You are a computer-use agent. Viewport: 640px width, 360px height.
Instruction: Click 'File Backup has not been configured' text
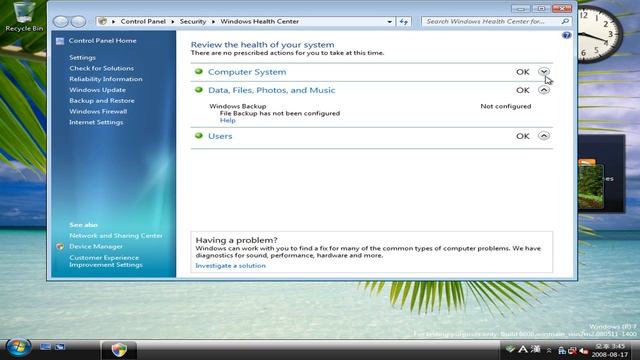tap(280, 113)
